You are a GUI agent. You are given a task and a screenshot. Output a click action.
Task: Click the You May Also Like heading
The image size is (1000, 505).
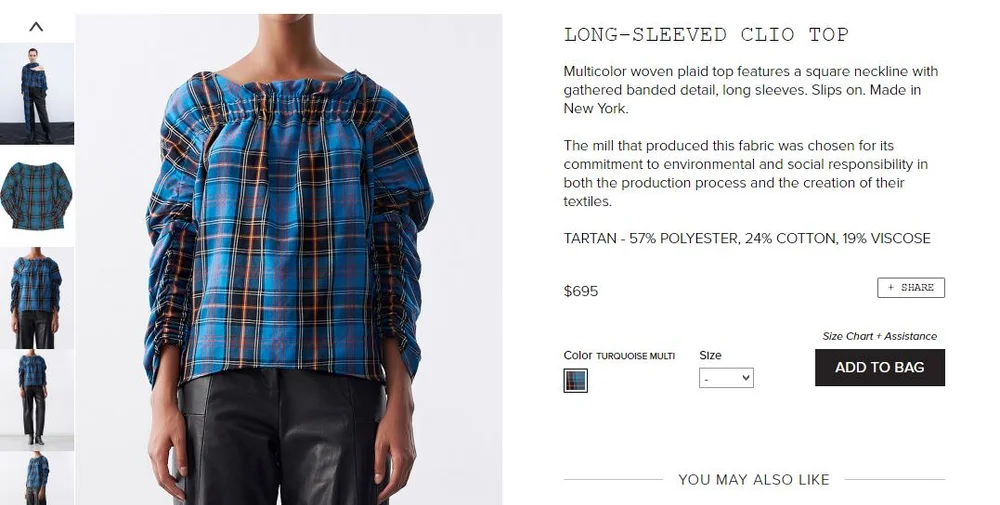click(754, 479)
